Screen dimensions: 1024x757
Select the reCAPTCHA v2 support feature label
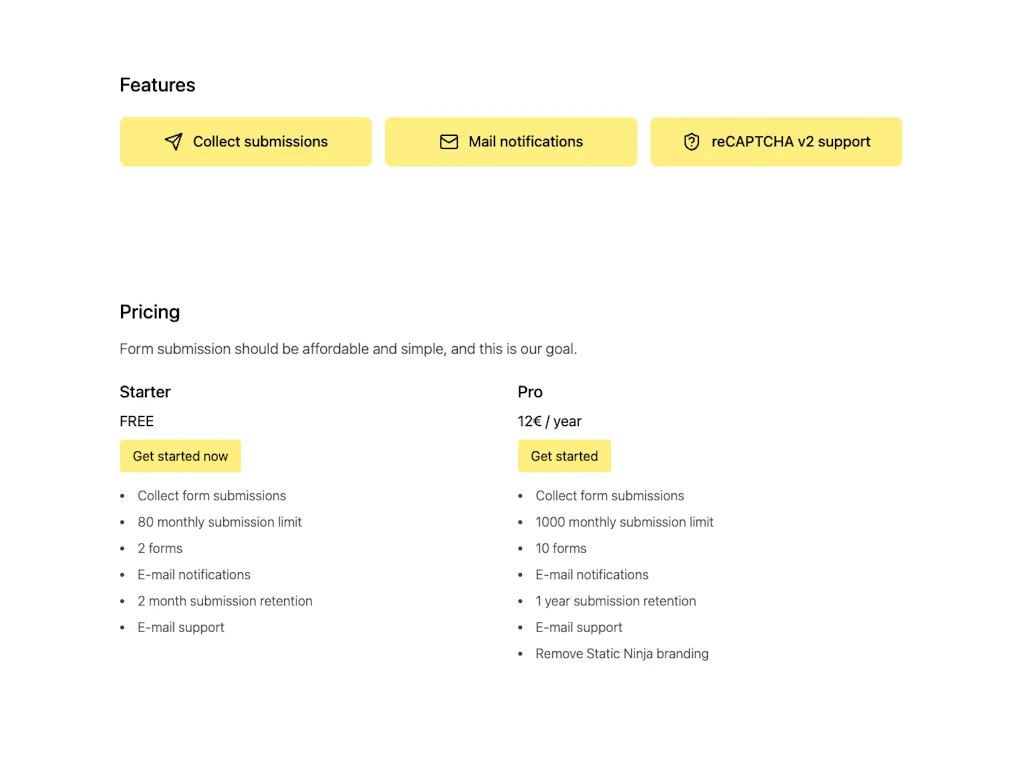tap(790, 142)
